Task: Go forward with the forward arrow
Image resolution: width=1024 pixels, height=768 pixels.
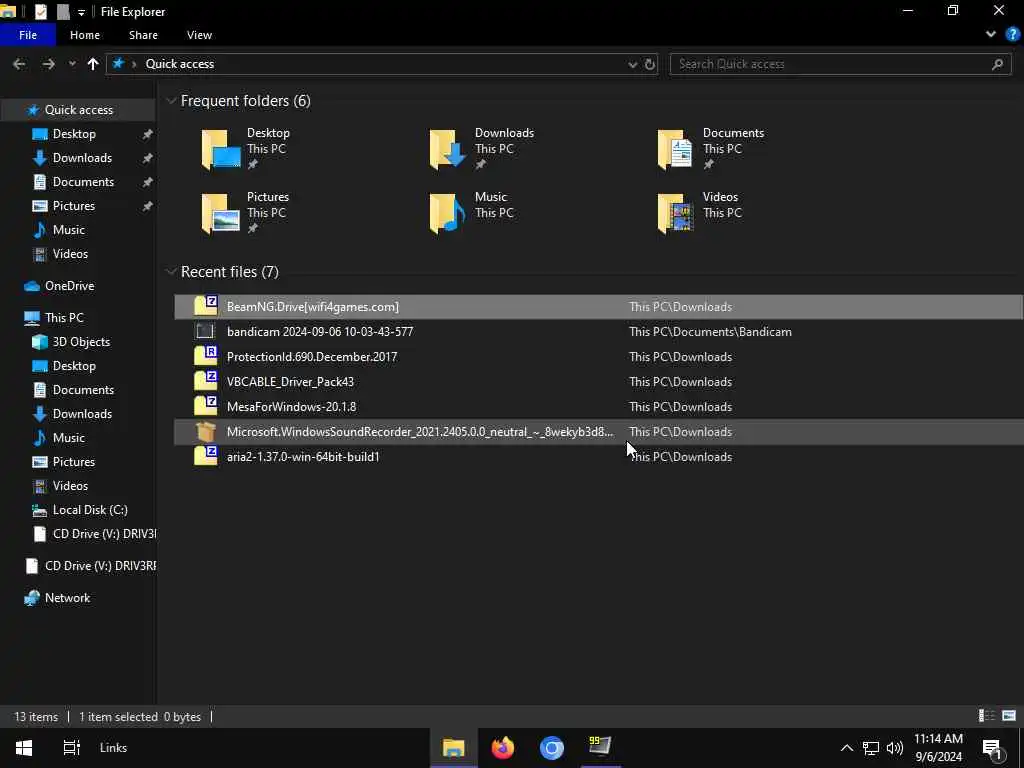Action: pyautogui.click(x=48, y=64)
